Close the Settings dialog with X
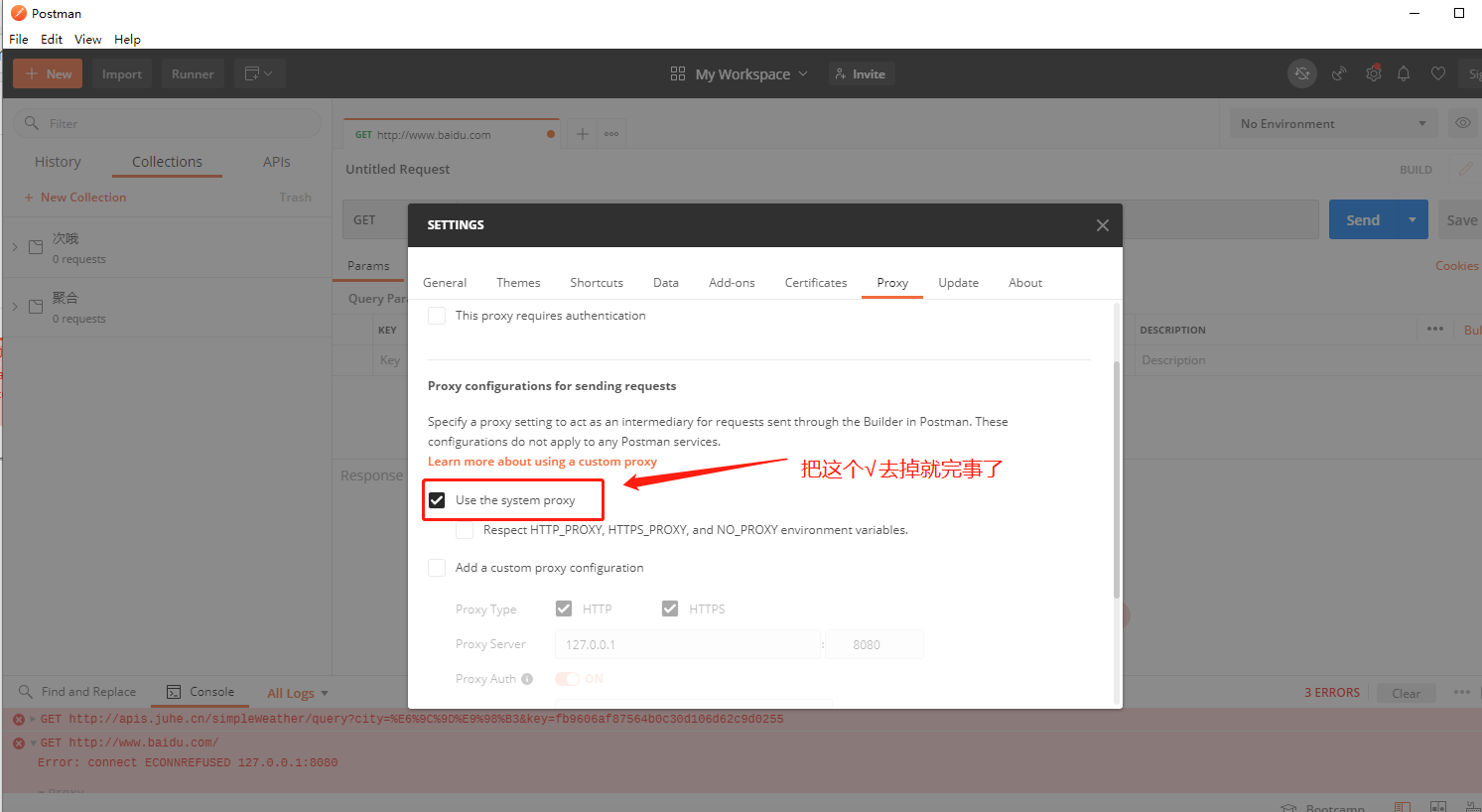Image resolution: width=1482 pixels, height=812 pixels. tap(1102, 225)
